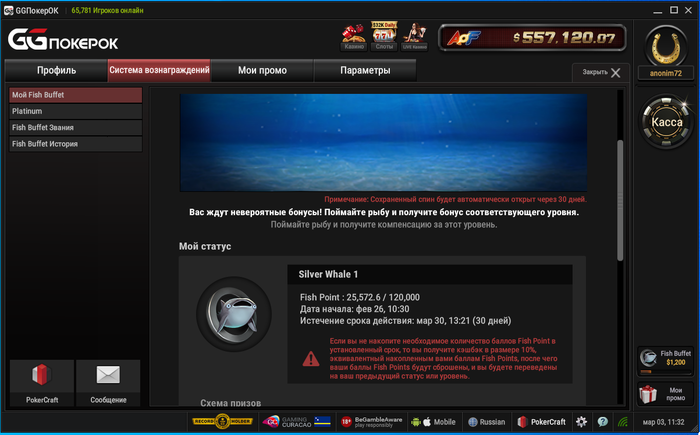Open Fish Buffet История sidebar item
This screenshot has height=435, width=700.
tap(75, 144)
